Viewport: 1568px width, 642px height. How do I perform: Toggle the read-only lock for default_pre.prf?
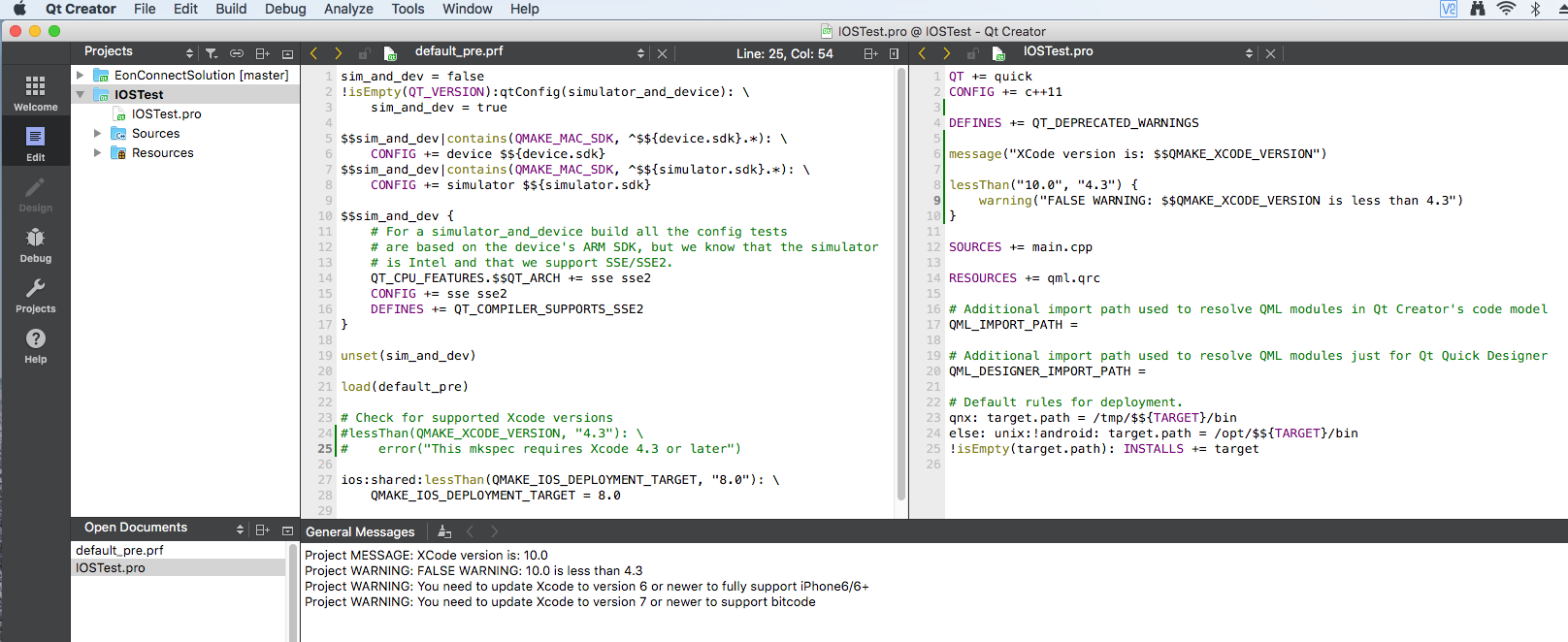(x=364, y=53)
